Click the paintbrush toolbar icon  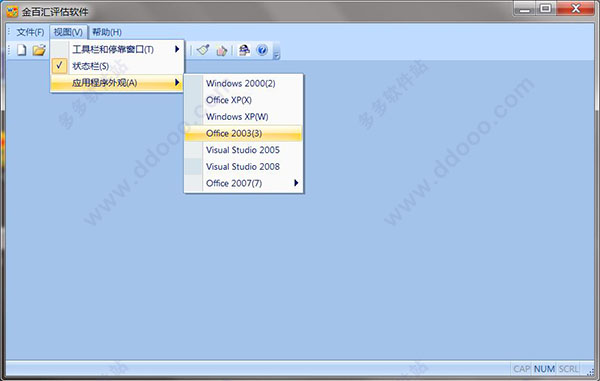[x=203, y=50]
